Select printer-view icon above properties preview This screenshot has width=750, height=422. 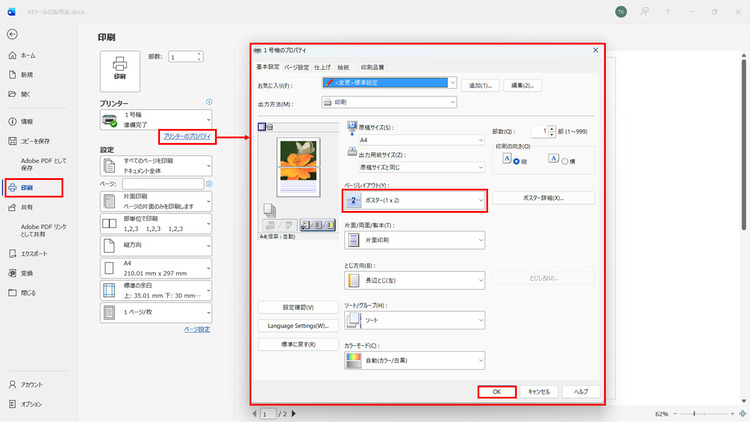[x=270, y=127]
